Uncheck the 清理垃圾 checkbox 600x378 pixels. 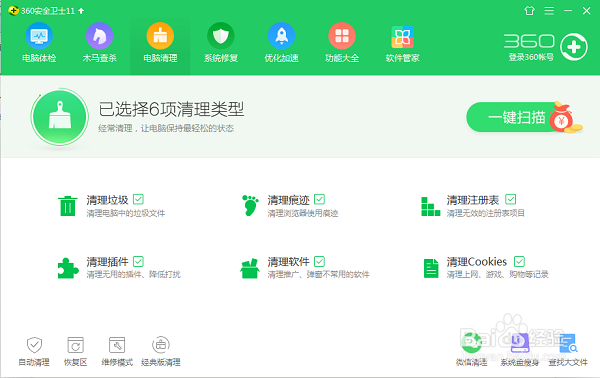[138, 199]
